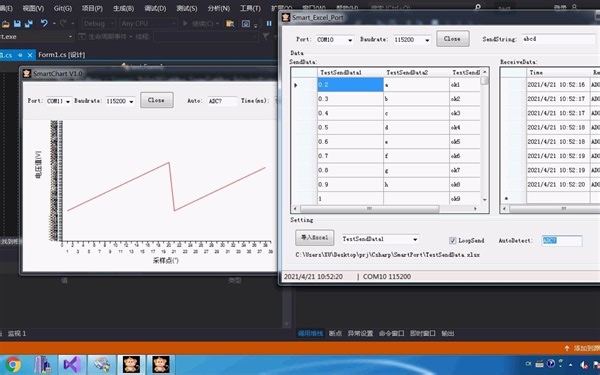Click the TestSendData2 column header

click(x=416, y=72)
